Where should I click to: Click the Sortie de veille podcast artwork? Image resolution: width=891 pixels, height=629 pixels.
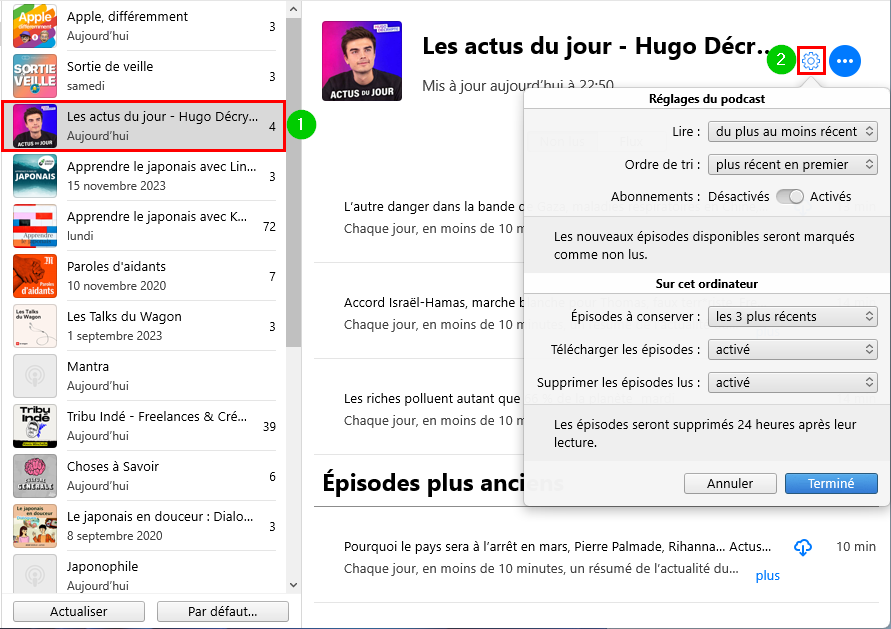tap(35, 76)
